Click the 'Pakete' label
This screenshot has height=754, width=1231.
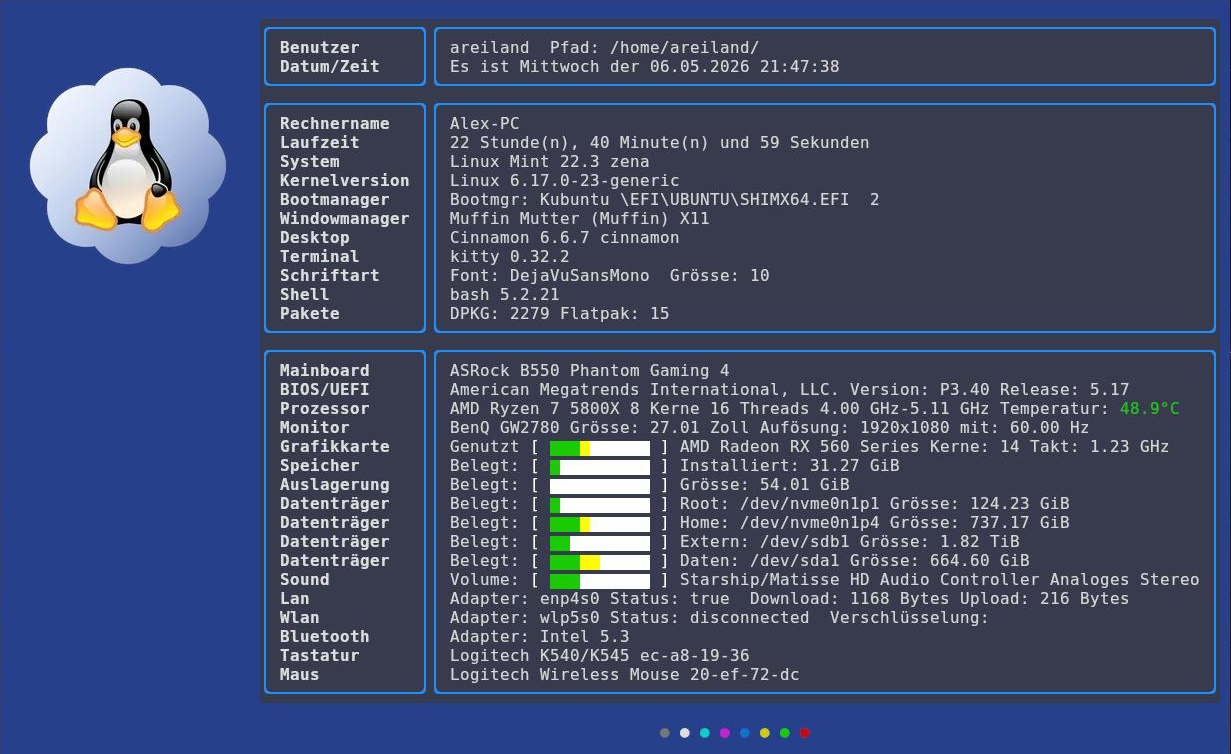(310, 313)
